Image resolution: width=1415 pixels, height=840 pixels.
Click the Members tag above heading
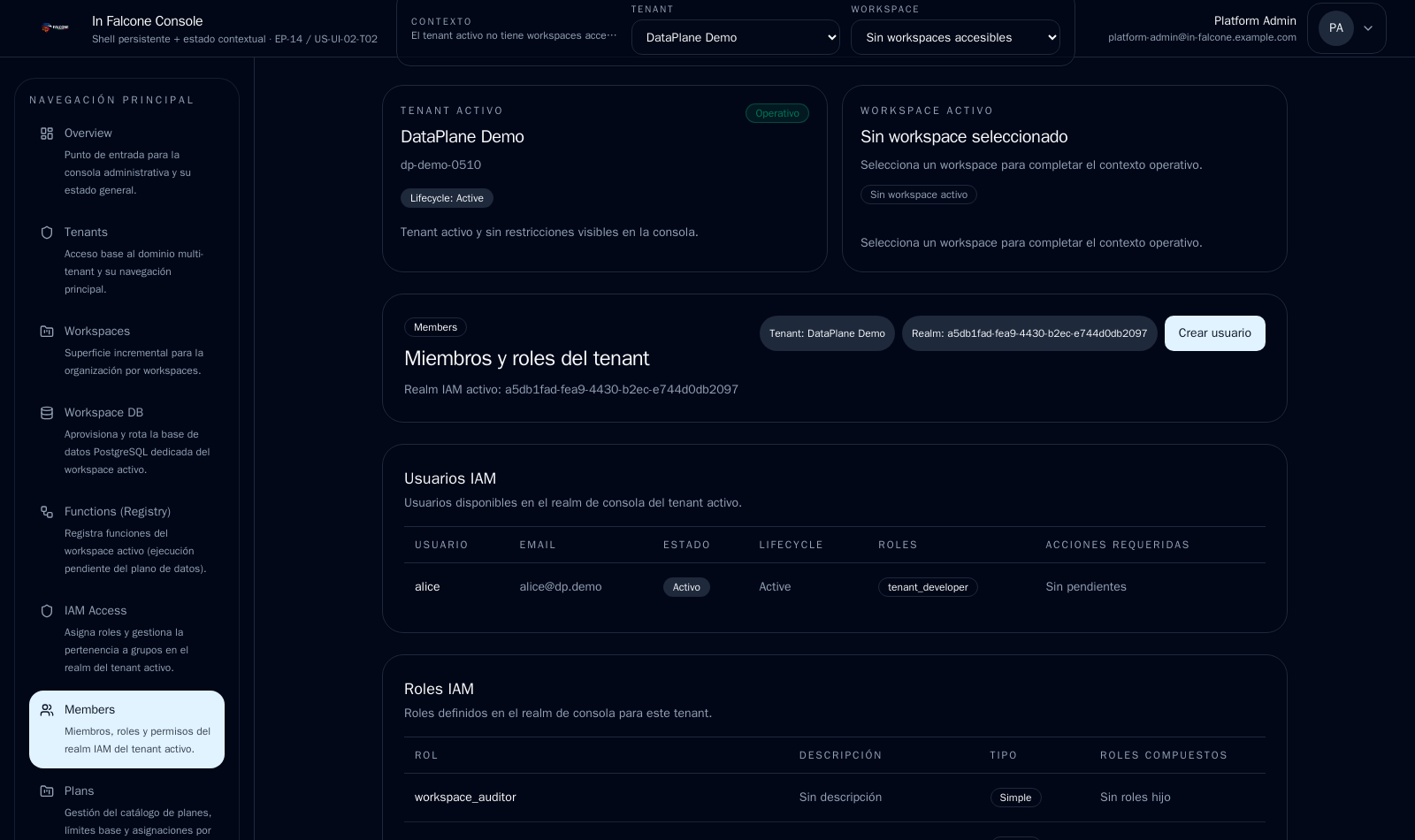(x=435, y=327)
